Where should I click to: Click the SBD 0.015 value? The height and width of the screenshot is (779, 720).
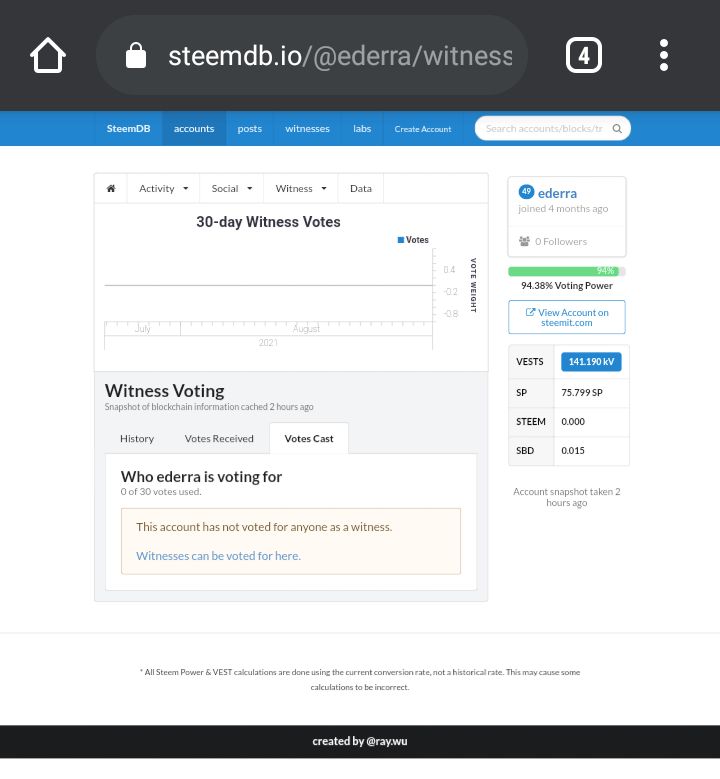(x=573, y=451)
